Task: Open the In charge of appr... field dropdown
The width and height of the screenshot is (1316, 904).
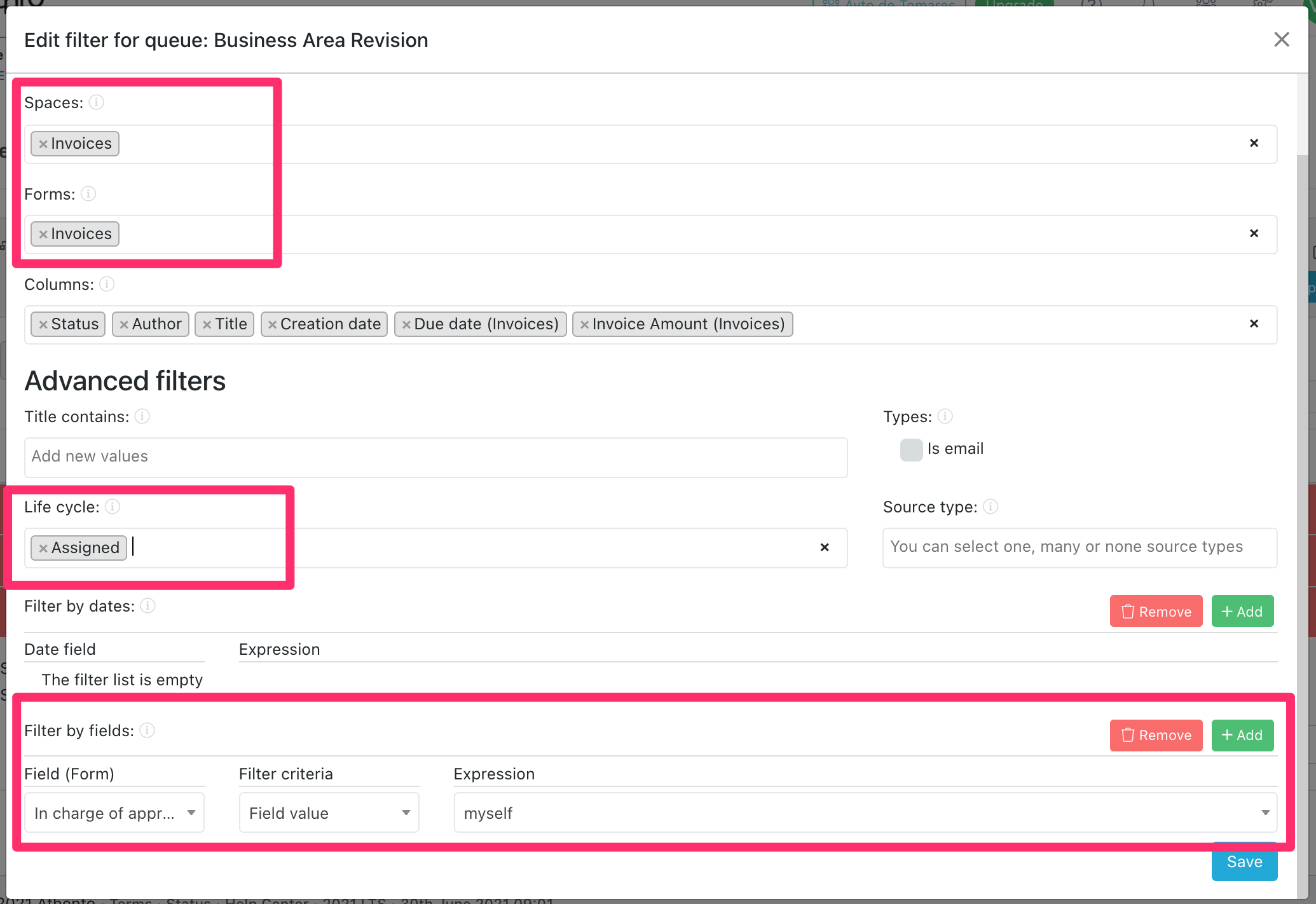Action: pos(114,812)
